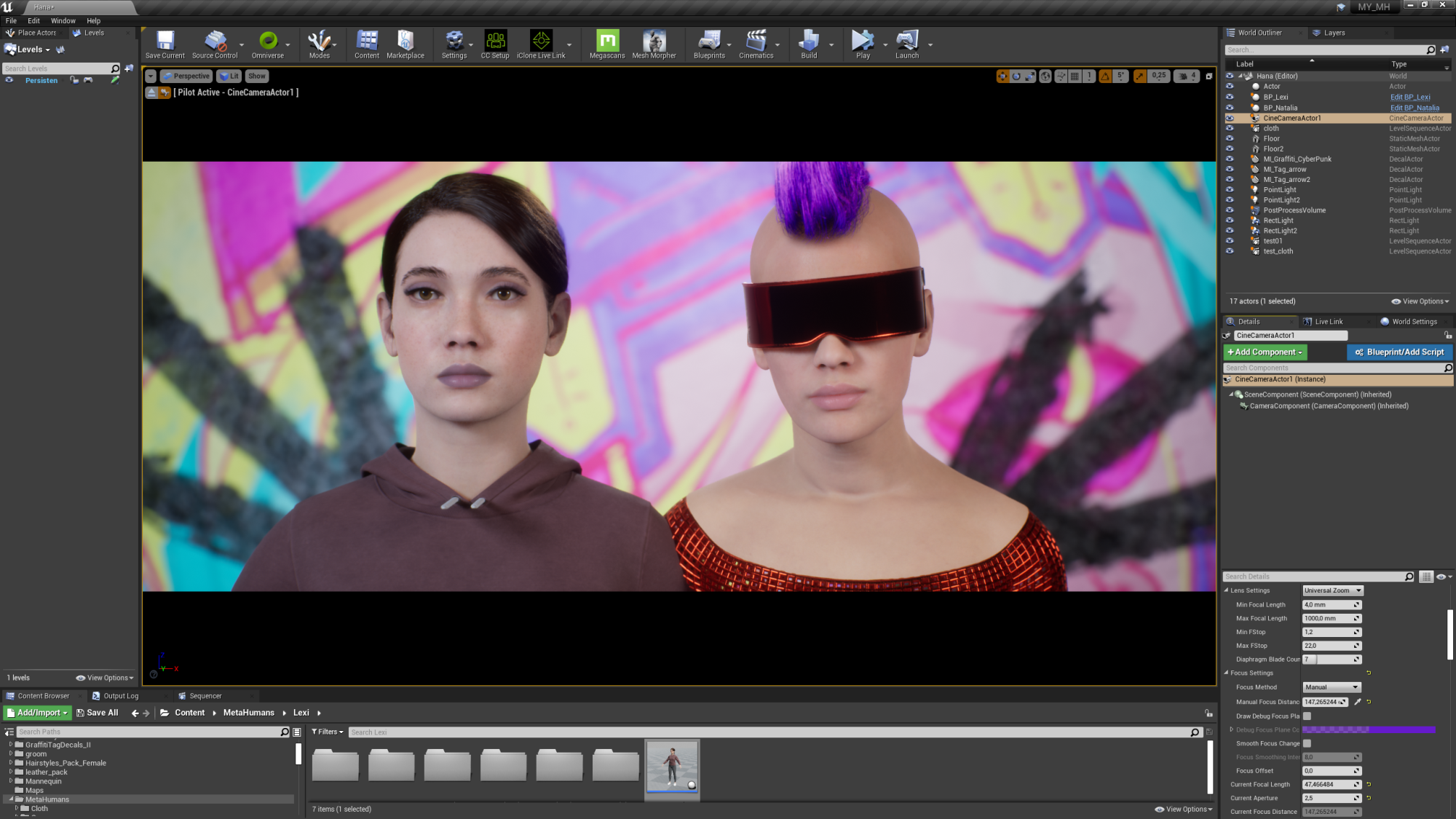Expand the Debug Focus Plane Color property
This screenshot has width=1456, height=819.
(1231, 729)
